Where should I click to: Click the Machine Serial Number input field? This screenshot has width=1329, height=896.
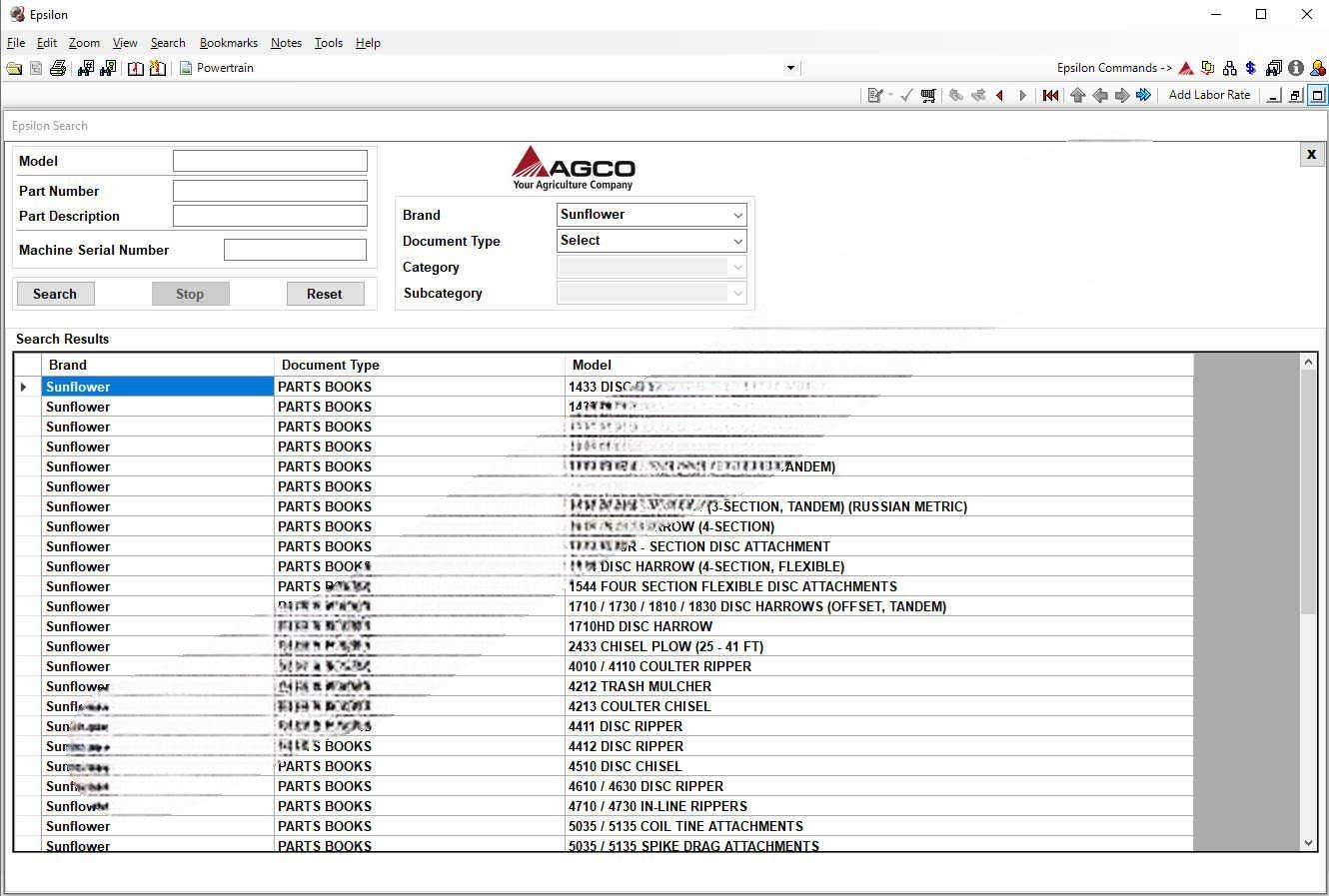[295, 249]
